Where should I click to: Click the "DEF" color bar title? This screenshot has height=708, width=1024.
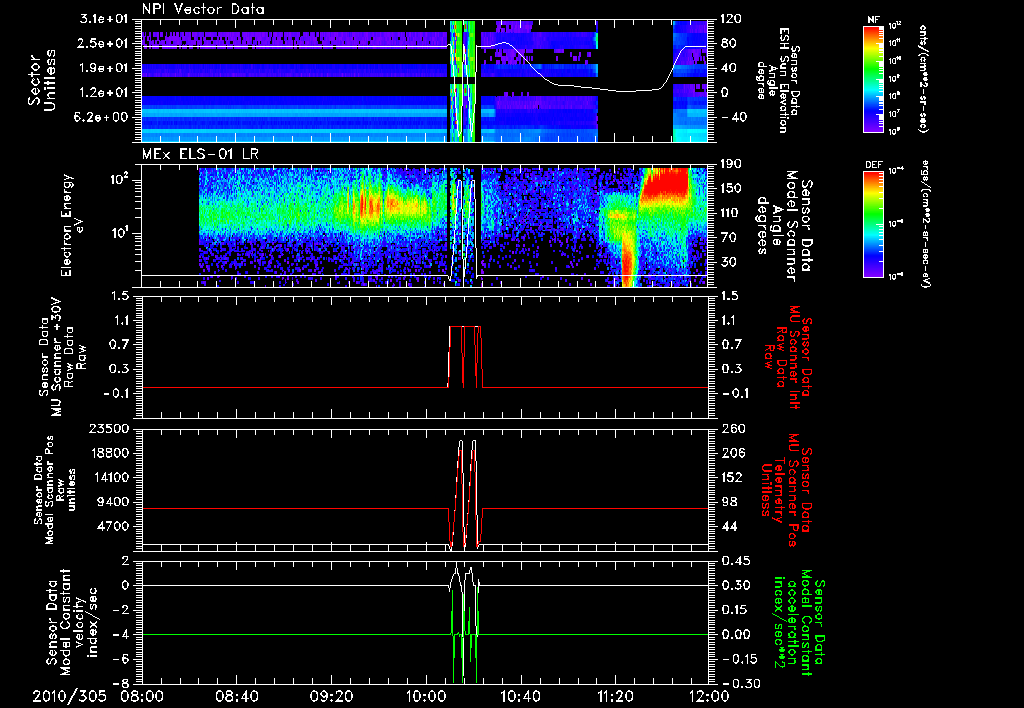pyautogui.click(x=873, y=165)
